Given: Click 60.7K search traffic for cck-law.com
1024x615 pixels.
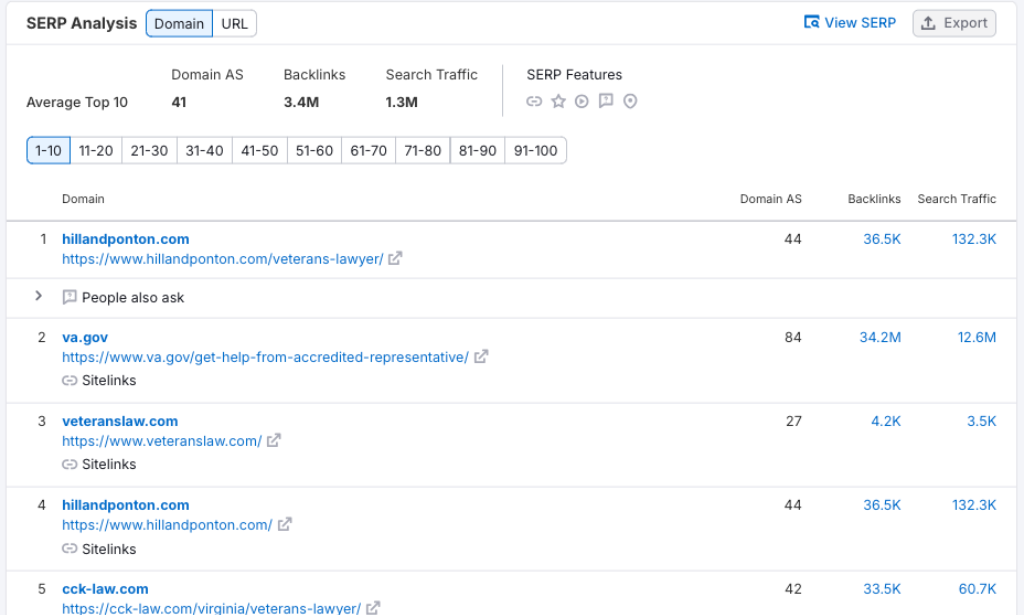Looking at the screenshot, I should (x=977, y=589).
